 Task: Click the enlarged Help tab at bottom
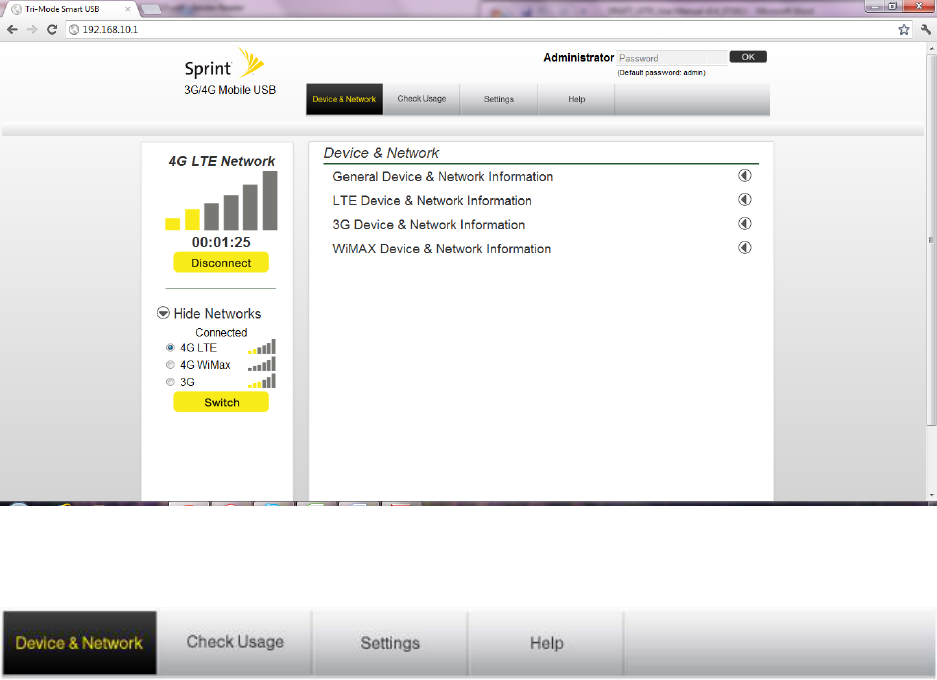click(x=547, y=642)
